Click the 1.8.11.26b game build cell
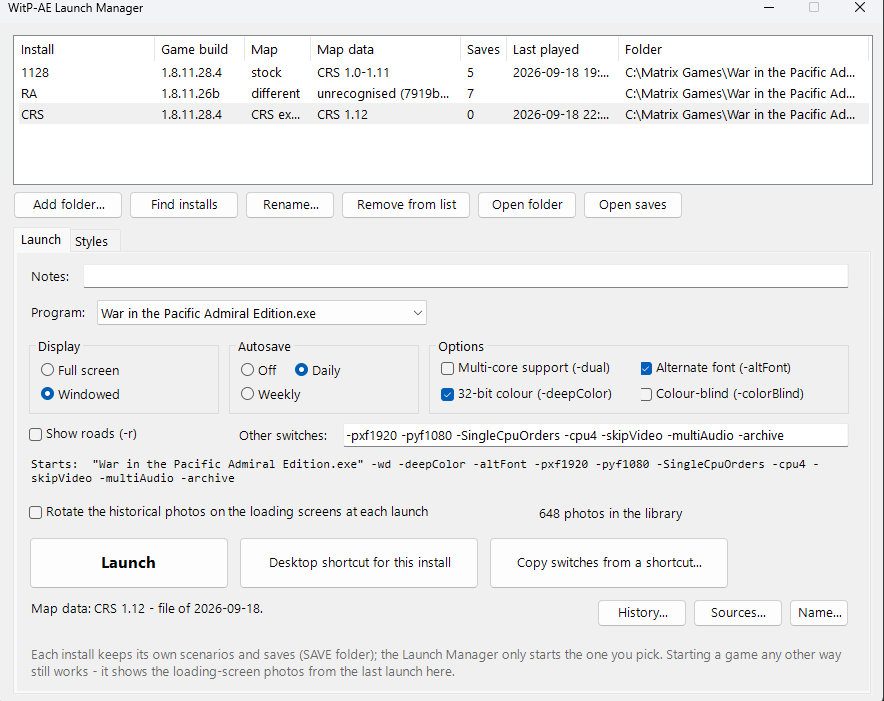This screenshot has height=701, width=884. pos(190,94)
